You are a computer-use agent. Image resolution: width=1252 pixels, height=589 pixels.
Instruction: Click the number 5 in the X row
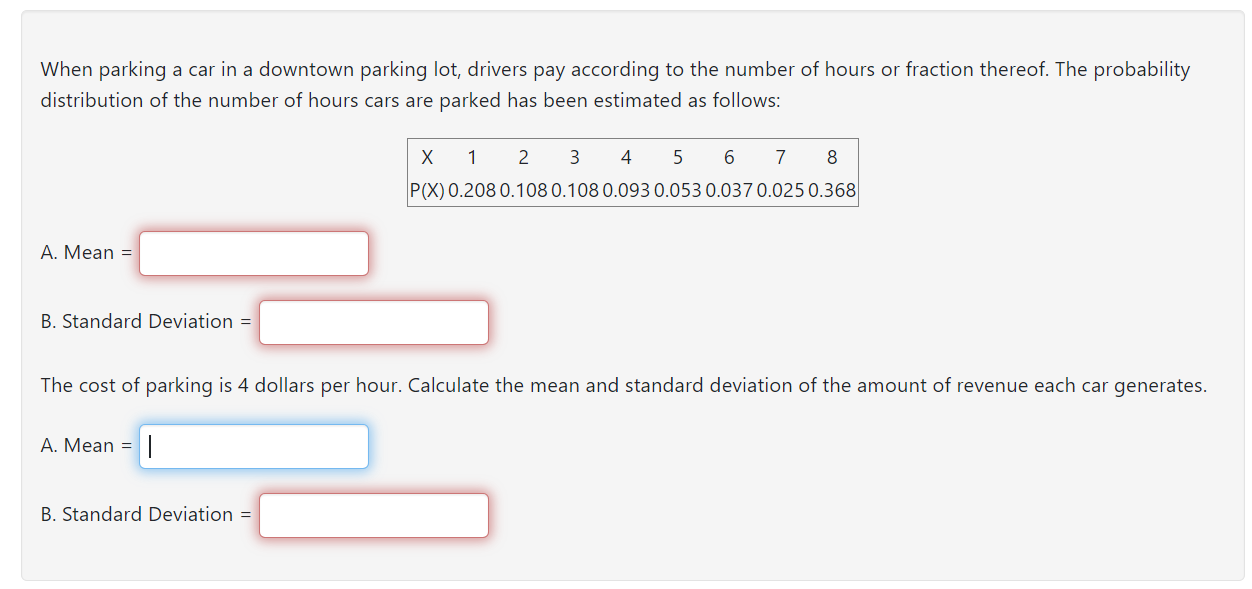(678, 157)
